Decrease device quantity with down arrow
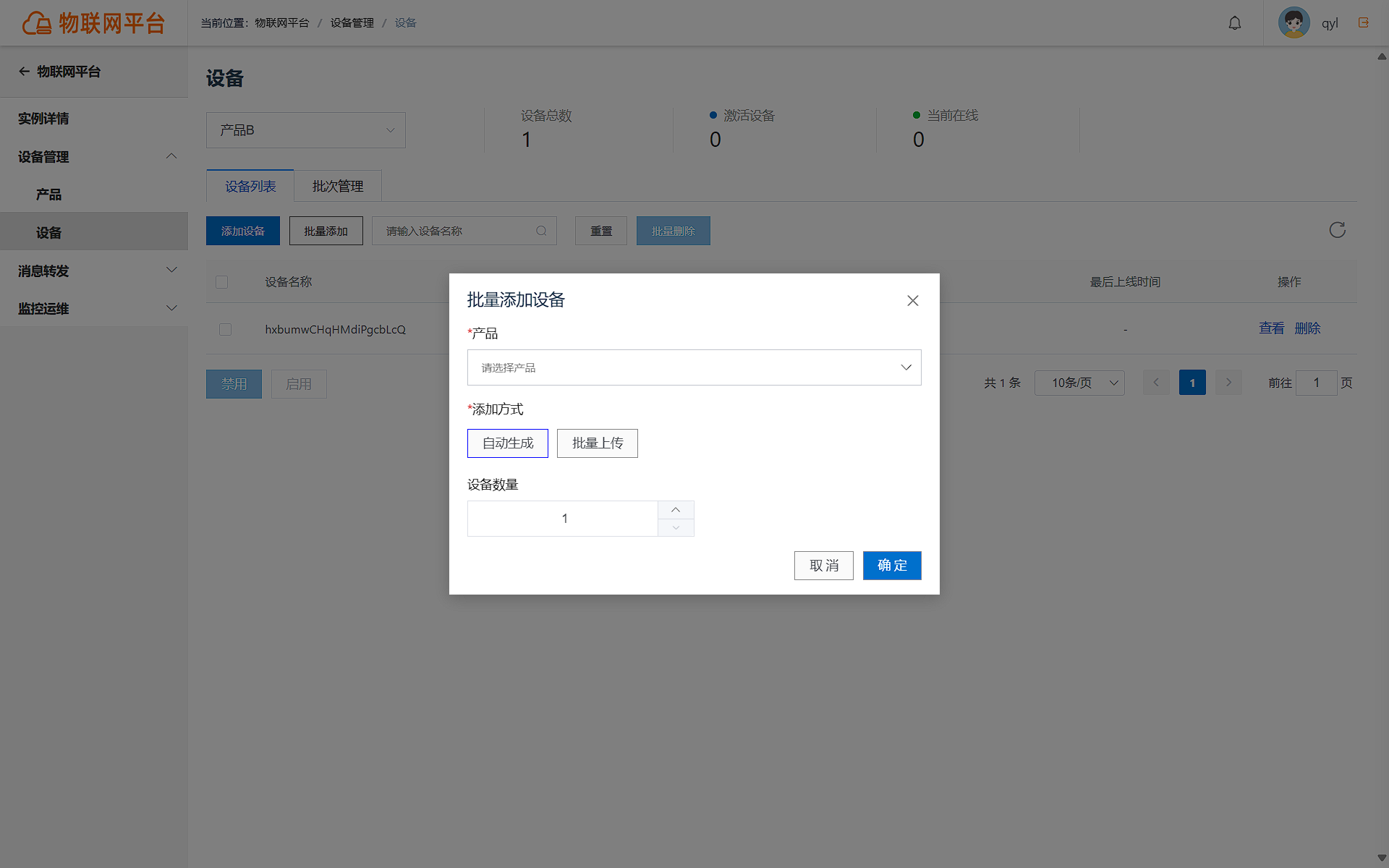Image resolution: width=1389 pixels, height=868 pixels. coord(676,528)
